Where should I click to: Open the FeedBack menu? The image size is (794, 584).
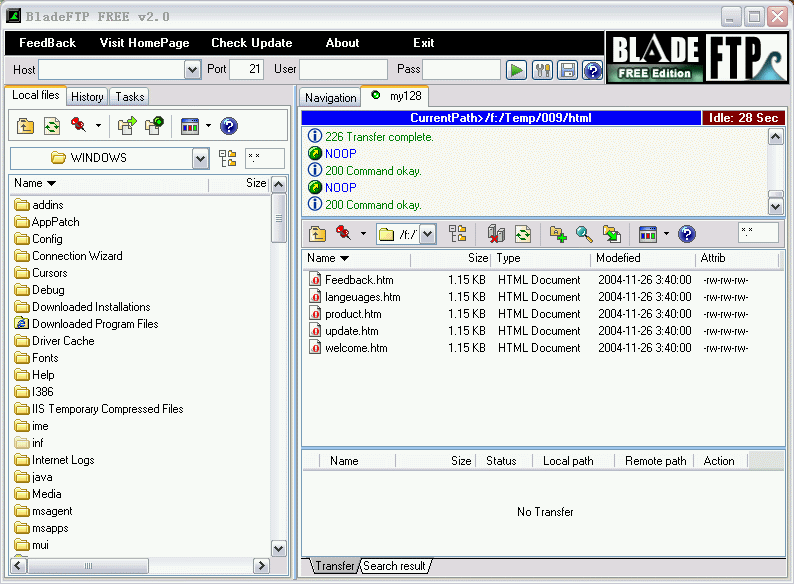tap(47, 43)
